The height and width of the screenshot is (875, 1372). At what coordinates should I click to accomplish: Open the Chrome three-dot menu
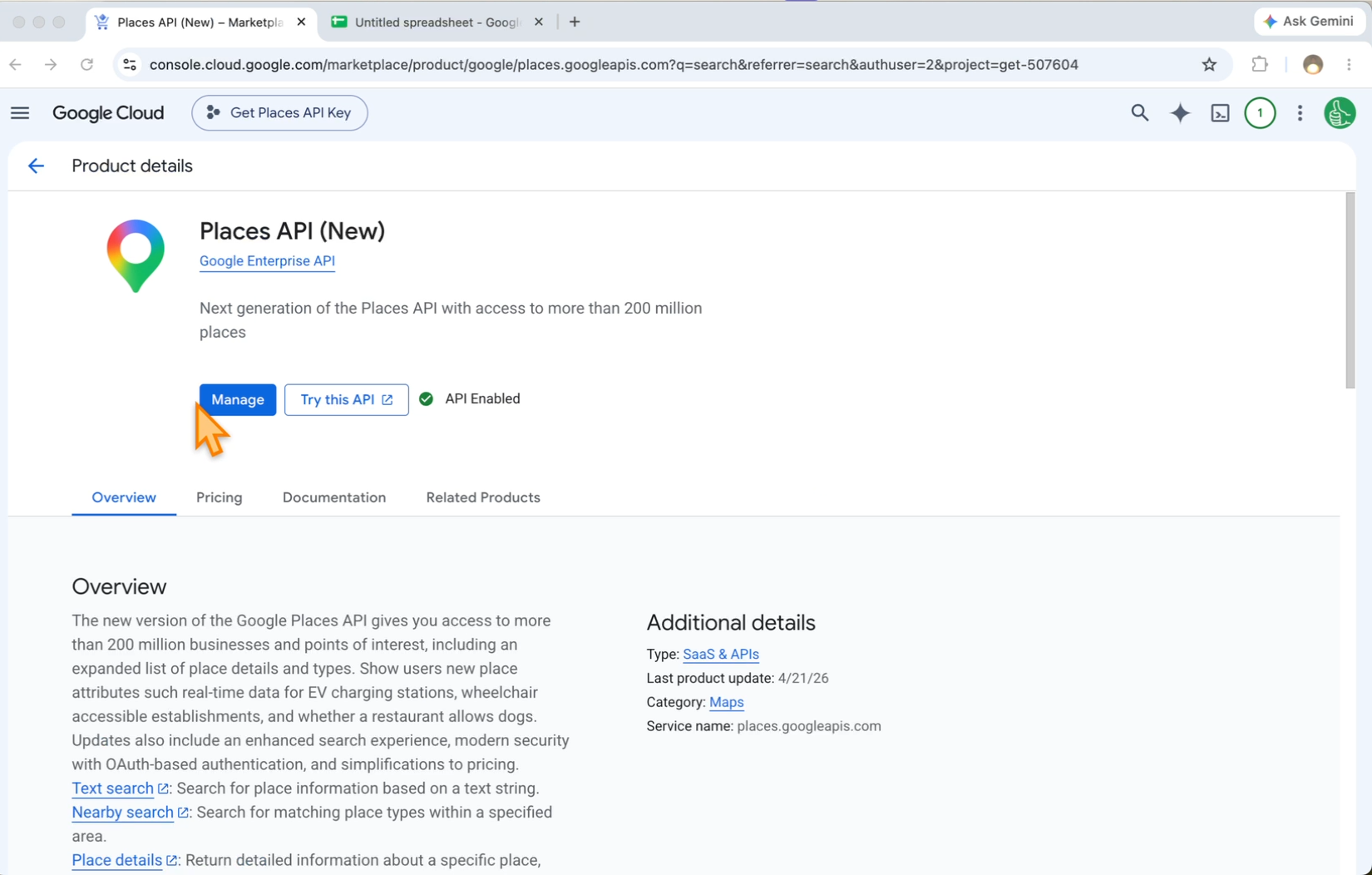point(1349,65)
